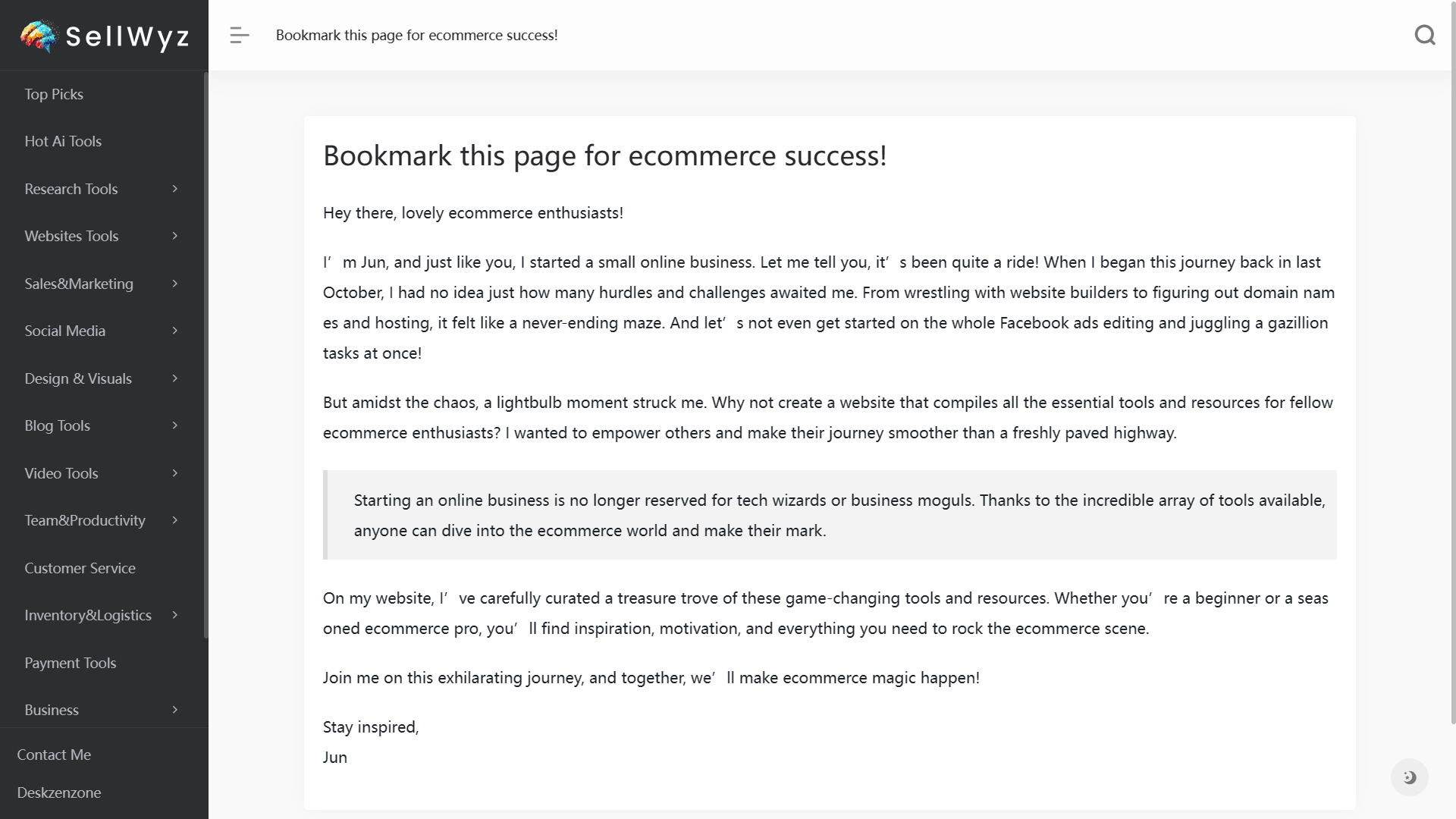The image size is (1456, 819).
Task: Toggle the sidebar collapse hamburger icon
Action: pos(240,35)
